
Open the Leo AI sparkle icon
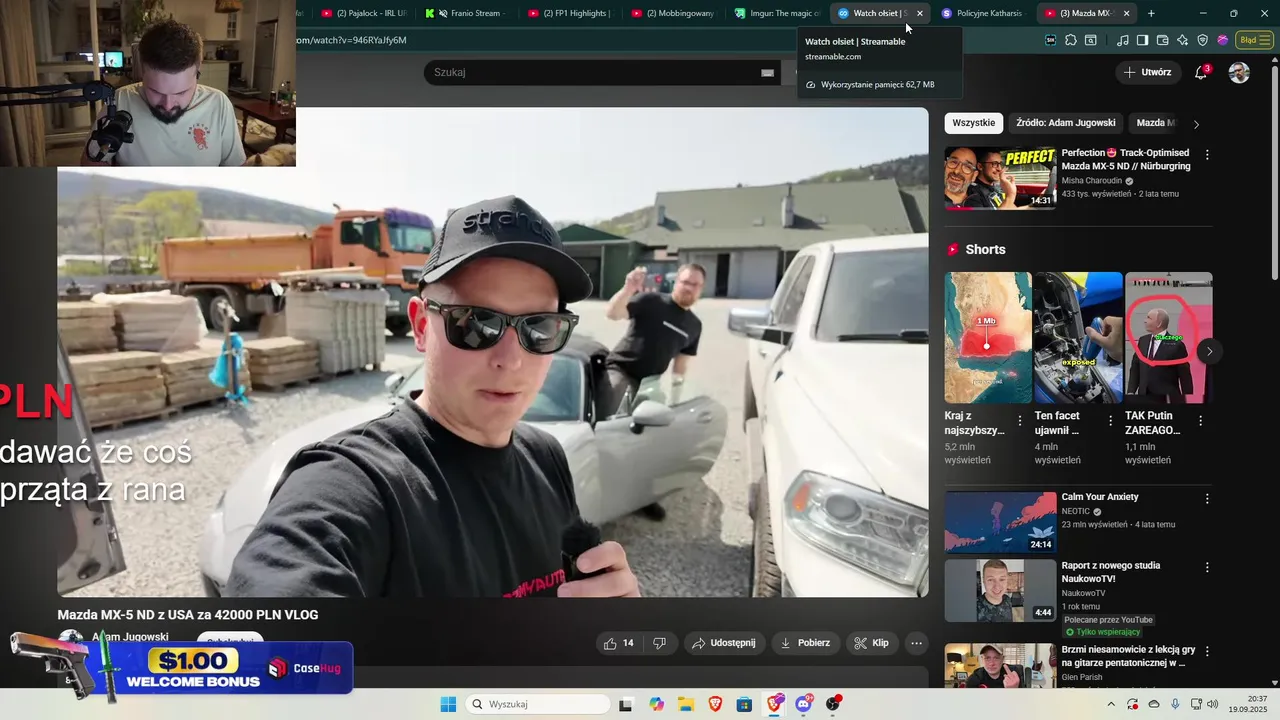pos(1182,40)
